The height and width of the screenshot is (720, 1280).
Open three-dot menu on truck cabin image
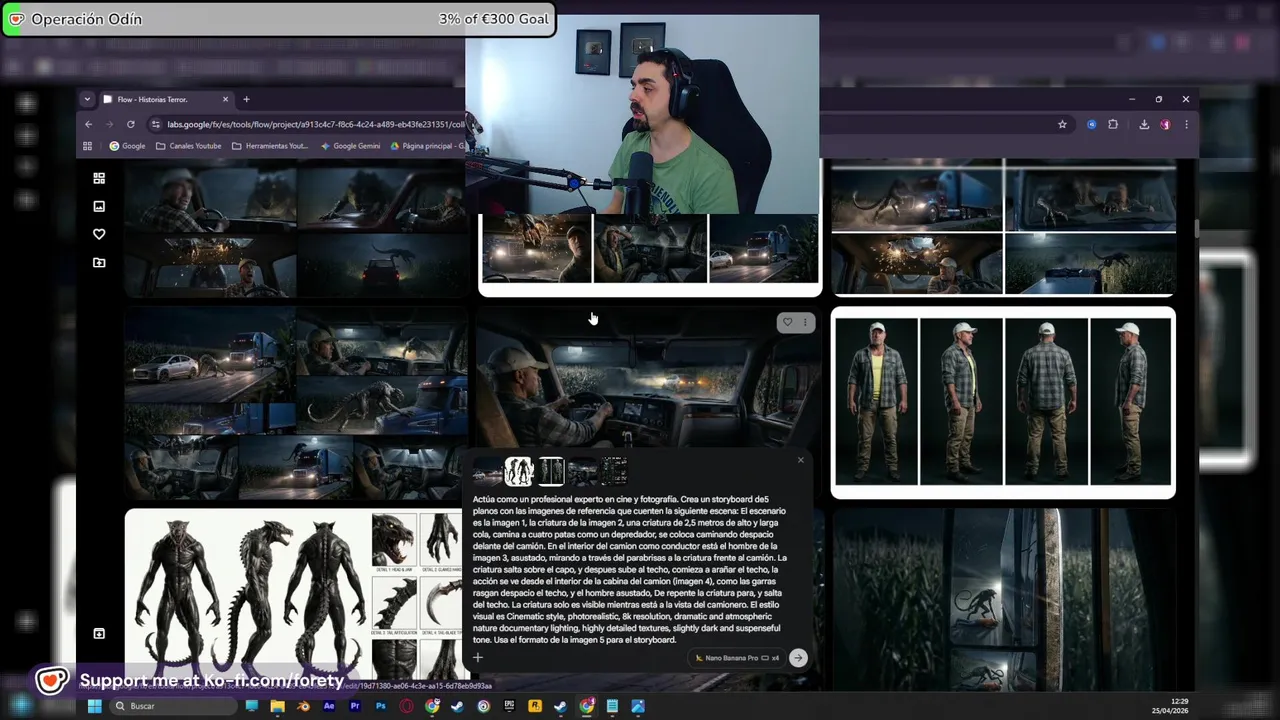pyautogui.click(x=805, y=322)
